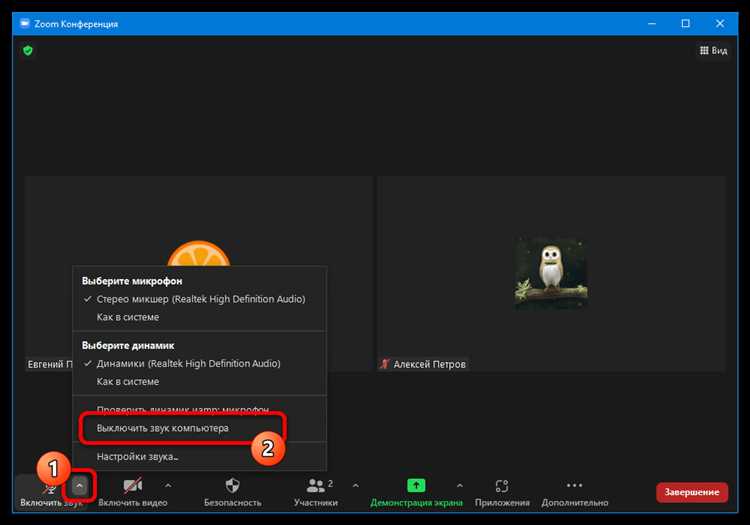Click the Евгений participant name label
Viewport: 750px width, 525px height.
click(50, 364)
